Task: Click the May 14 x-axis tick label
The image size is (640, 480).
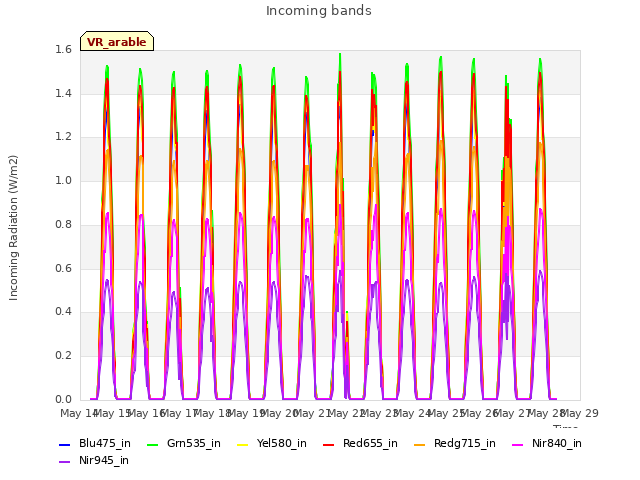Action: (79, 413)
